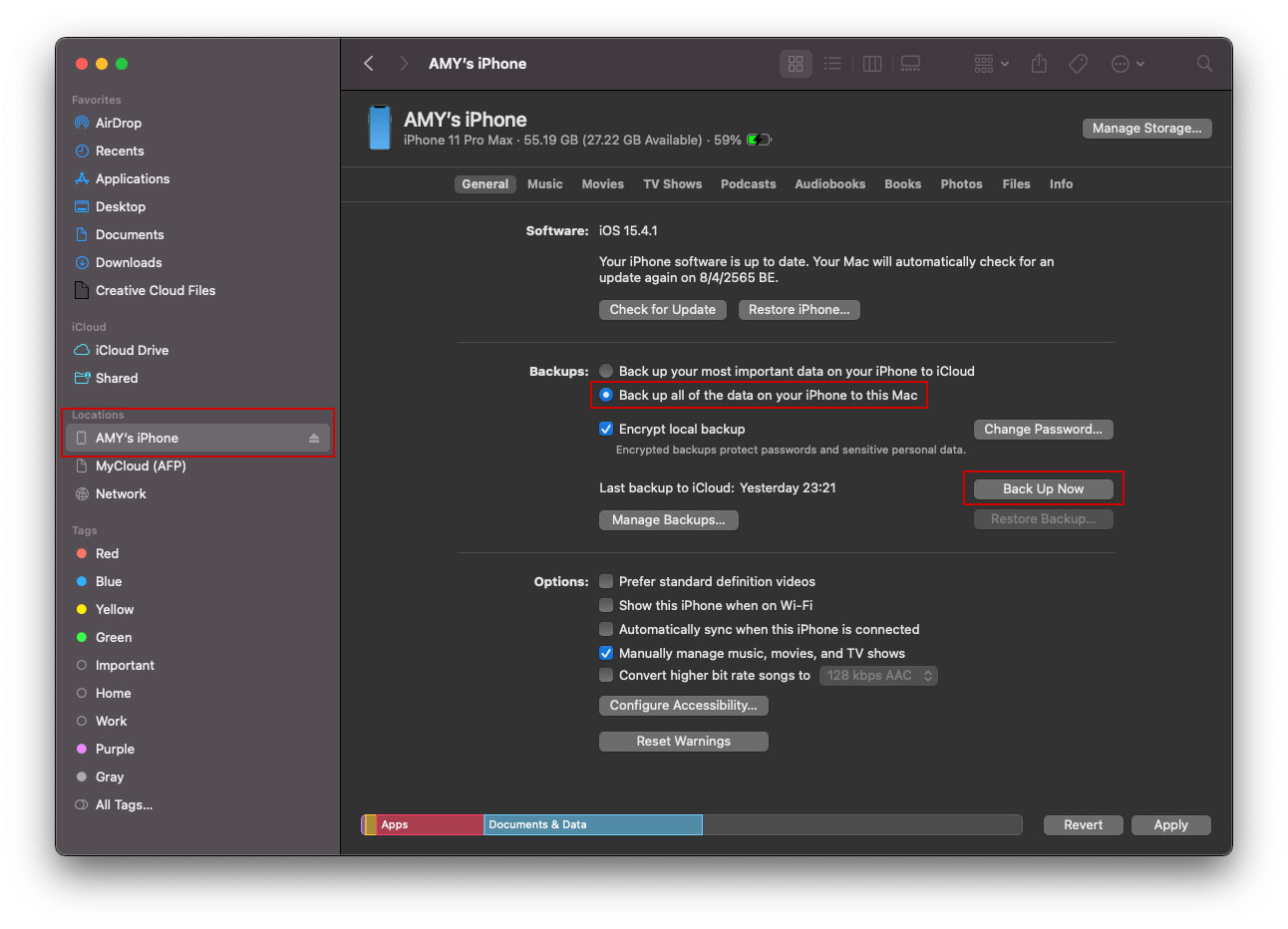Enable Prefer standard definition videos
Image resolution: width=1288 pixels, height=929 pixels.
point(606,581)
